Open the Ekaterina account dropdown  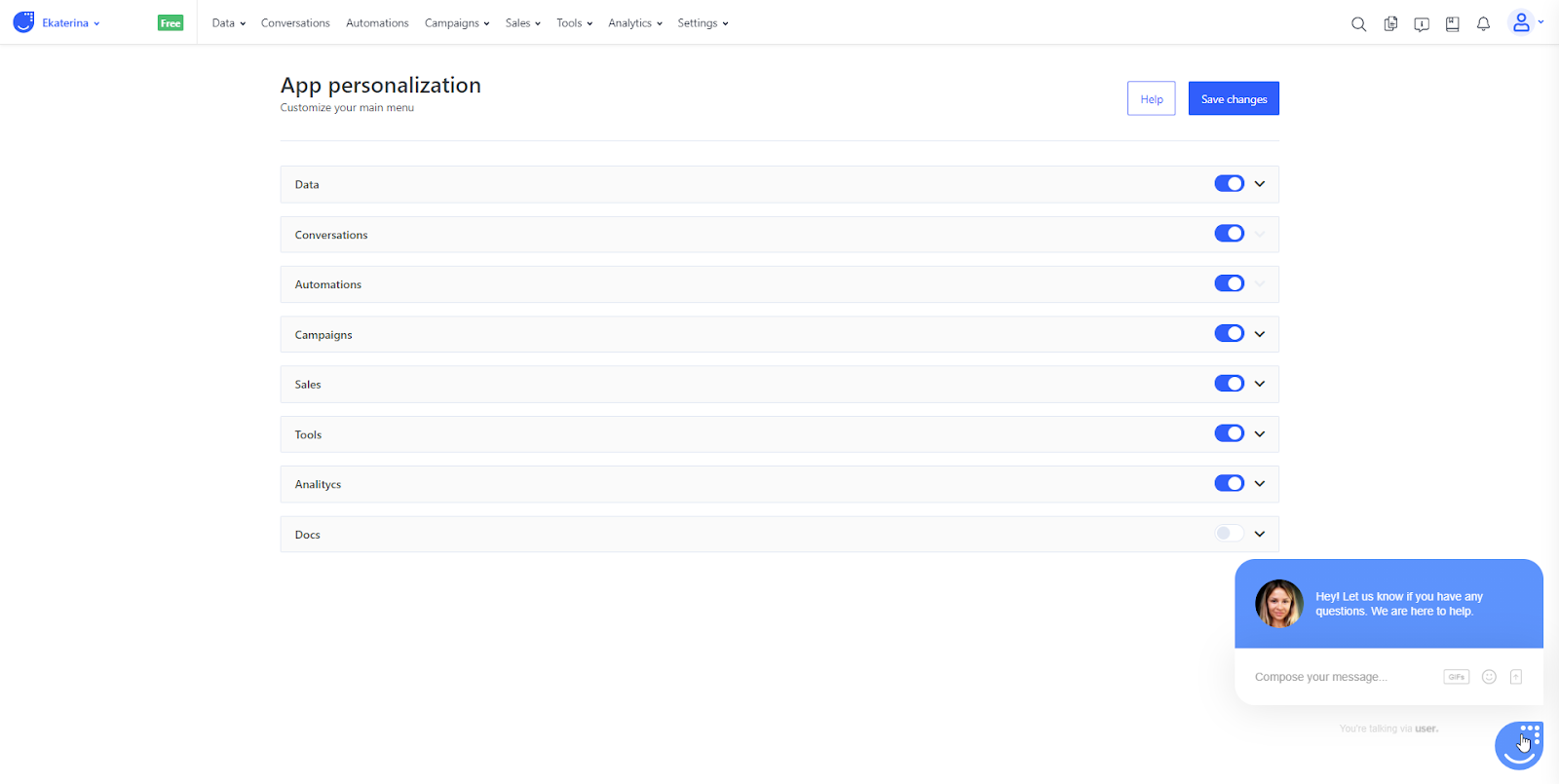click(x=70, y=23)
